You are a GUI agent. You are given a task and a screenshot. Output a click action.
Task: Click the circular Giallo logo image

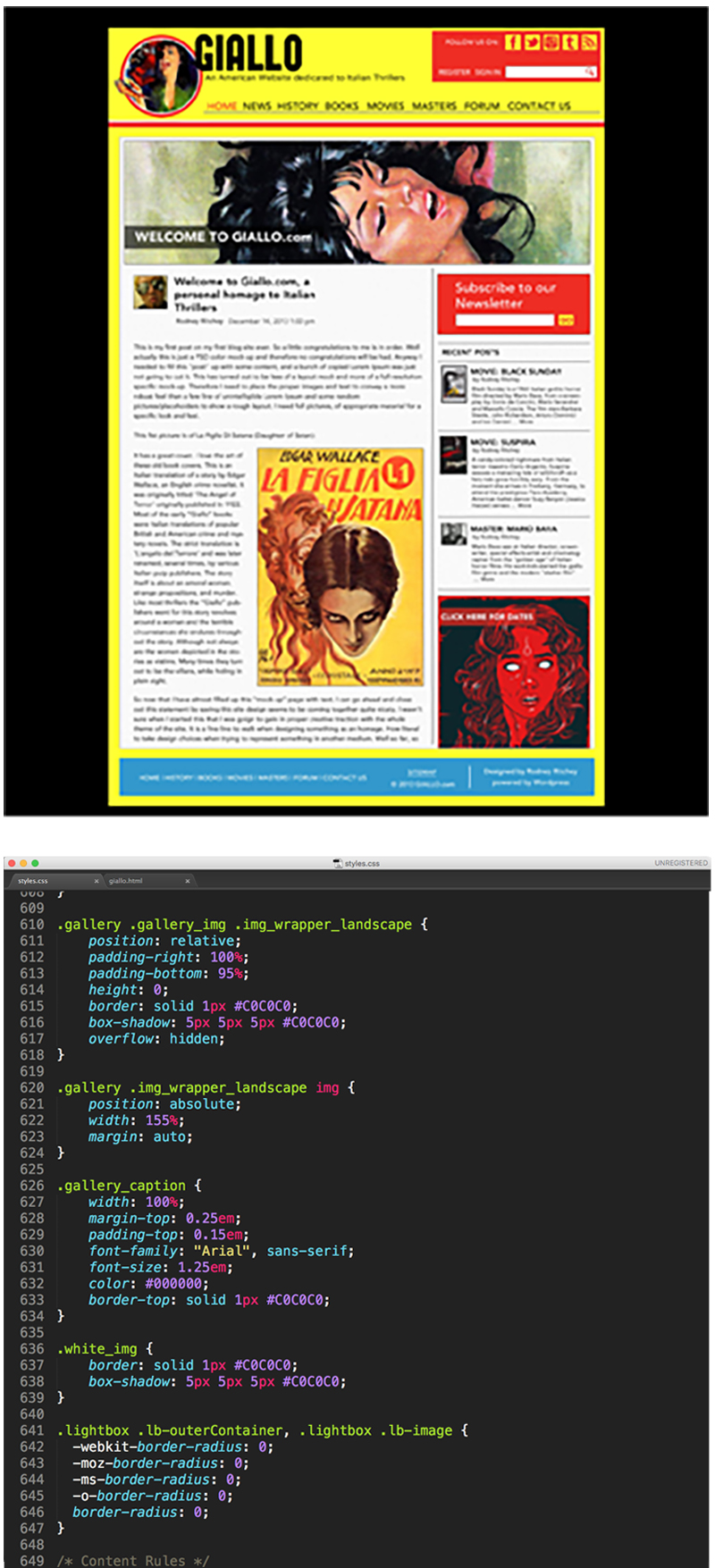pos(161,76)
